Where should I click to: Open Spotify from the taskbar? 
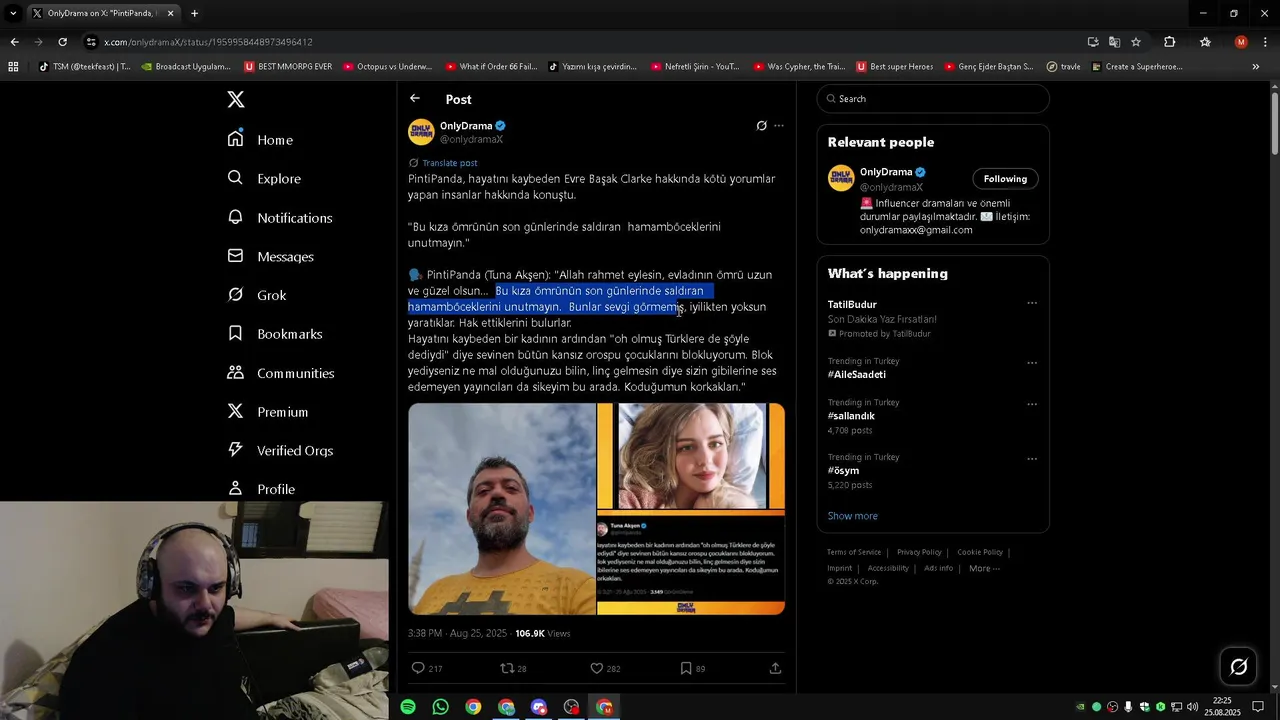[x=408, y=707]
